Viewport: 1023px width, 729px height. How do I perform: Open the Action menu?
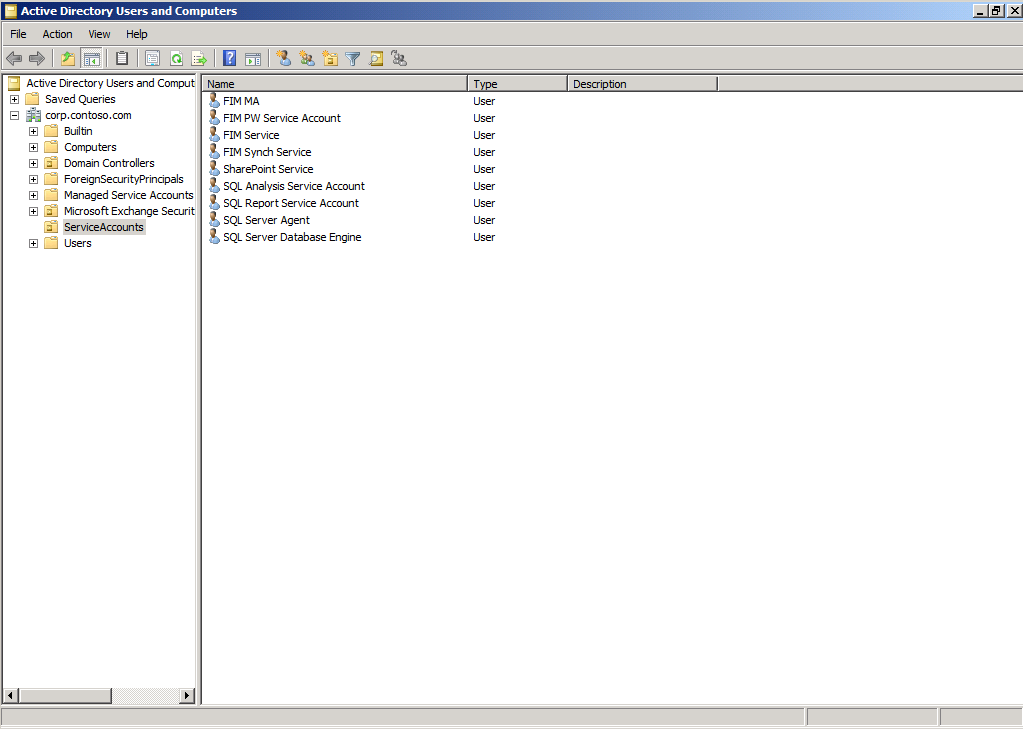(57, 34)
